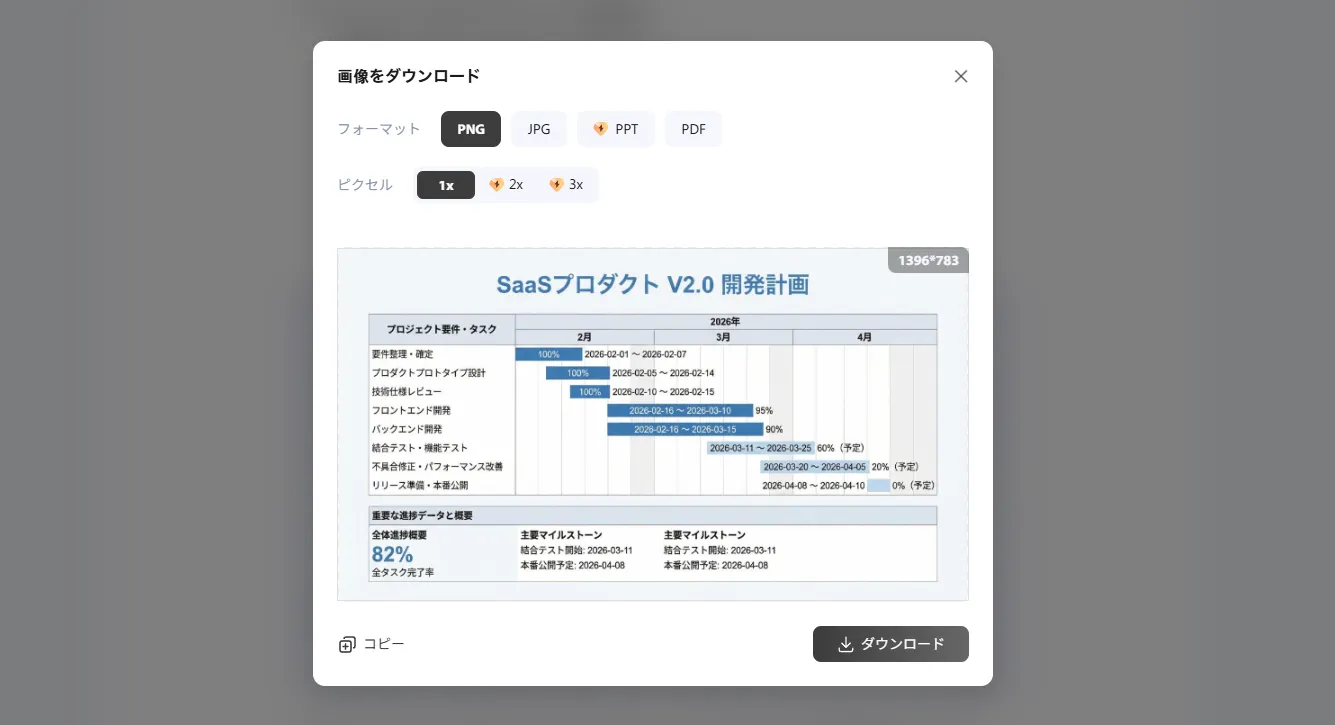This screenshot has height=725, width=1335.
Task: Click the download arrow icon in the ダウンロード button
Action: [x=845, y=645]
